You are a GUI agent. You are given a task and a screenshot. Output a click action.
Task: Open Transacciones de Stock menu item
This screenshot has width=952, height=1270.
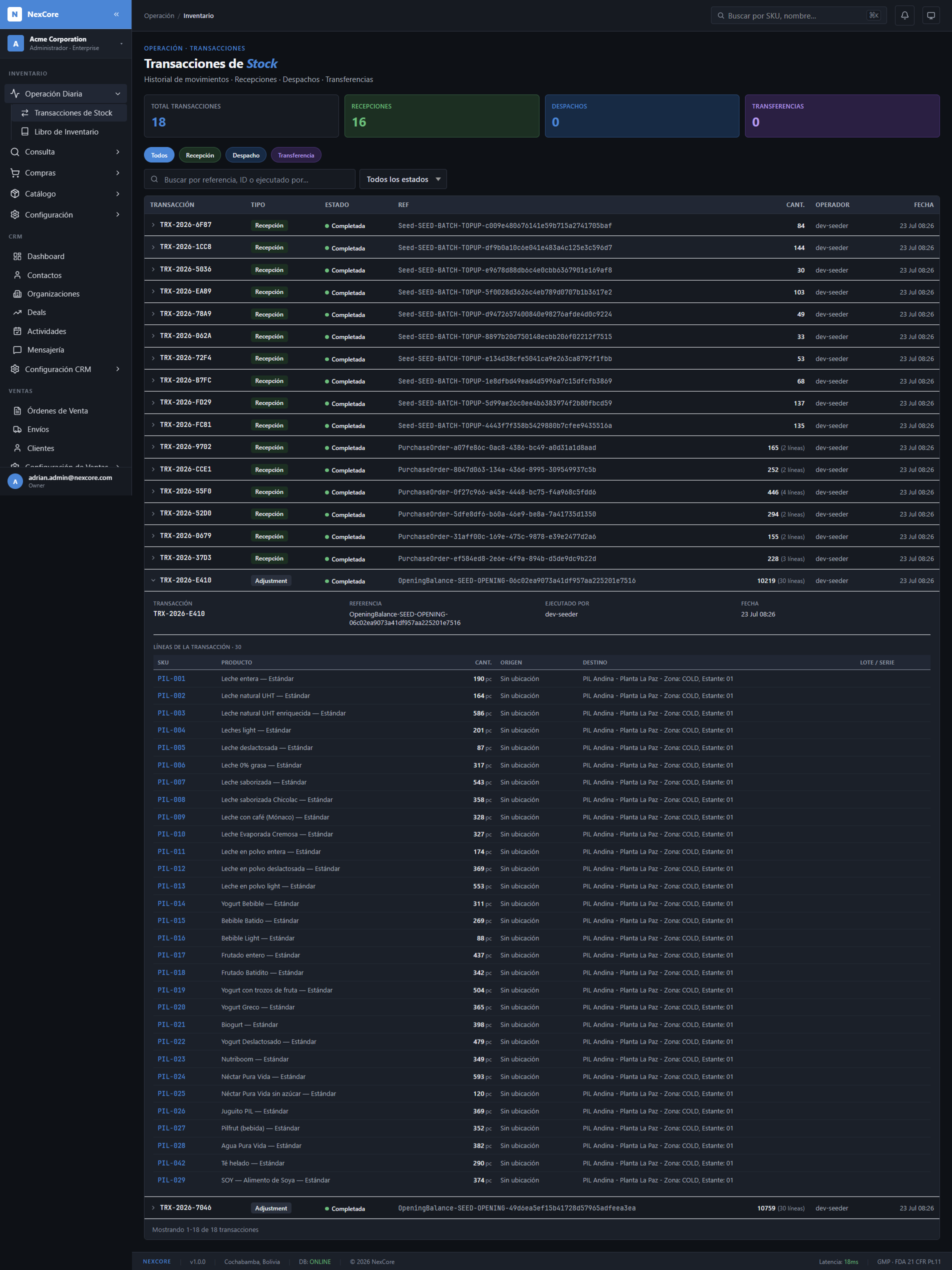(69, 112)
